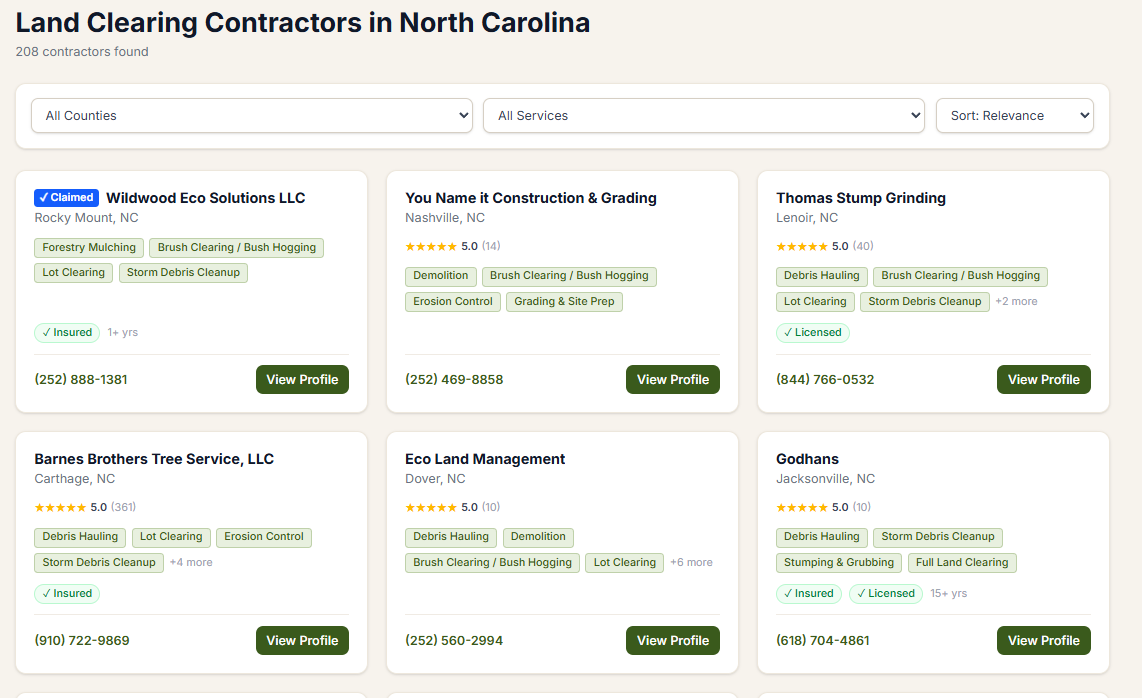This screenshot has width=1142, height=698.
Task: Click the star rating for You Name it Construction
Action: pyautogui.click(x=432, y=245)
